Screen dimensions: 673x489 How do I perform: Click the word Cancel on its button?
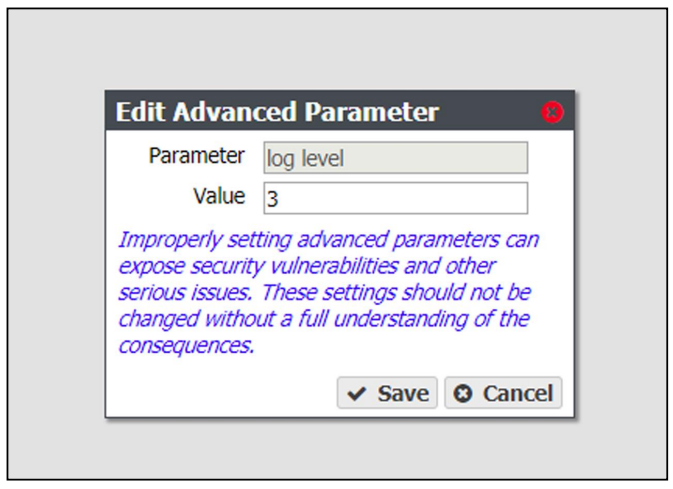coord(518,394)
